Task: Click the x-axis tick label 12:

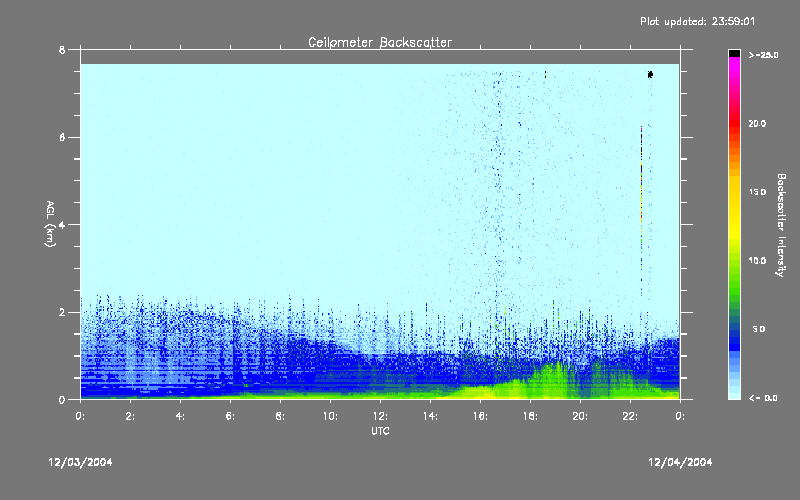Action: tap(380, 416)
